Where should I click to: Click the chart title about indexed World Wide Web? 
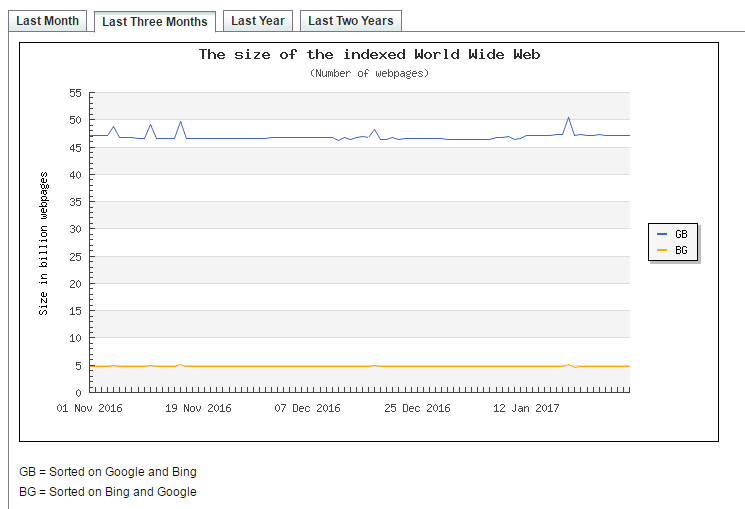[x=369, y=54]
